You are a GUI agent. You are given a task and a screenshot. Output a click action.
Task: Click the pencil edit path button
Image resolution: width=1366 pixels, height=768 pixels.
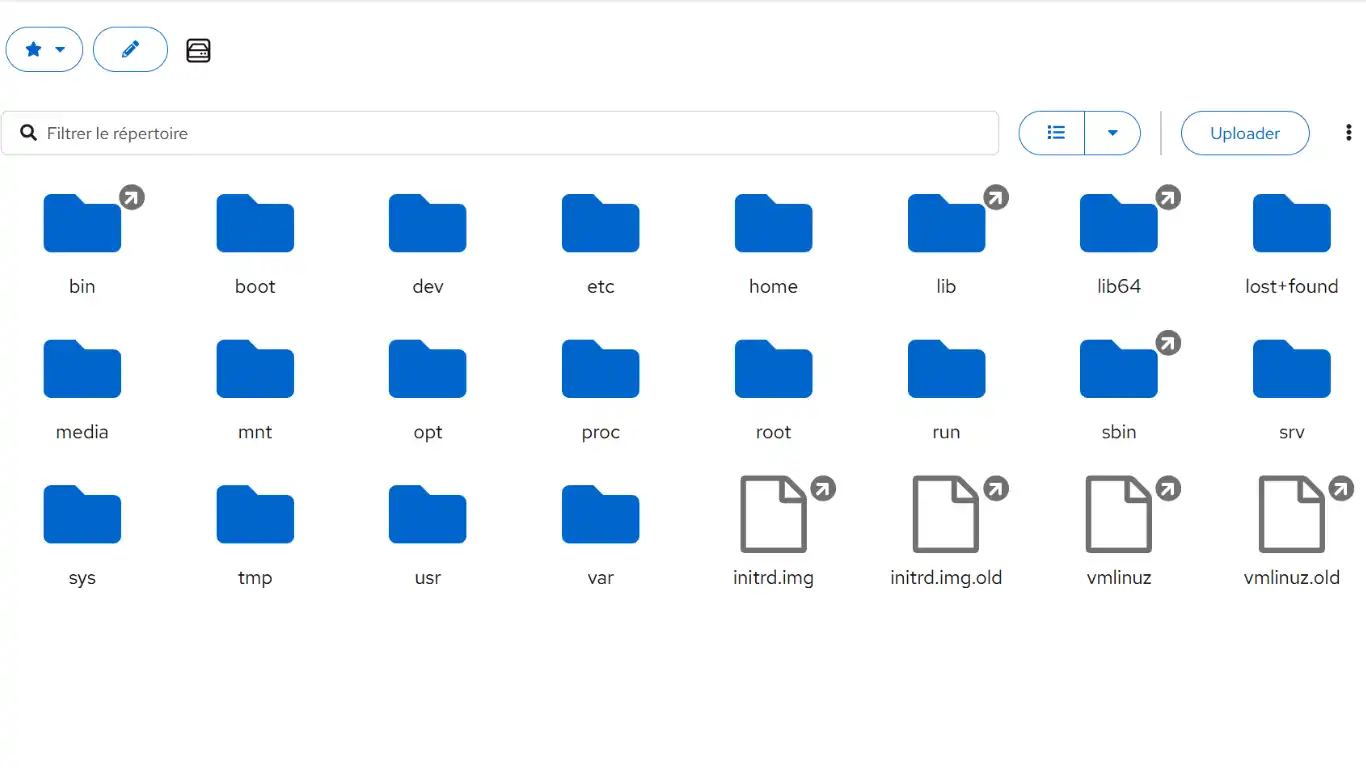point(130,50)
